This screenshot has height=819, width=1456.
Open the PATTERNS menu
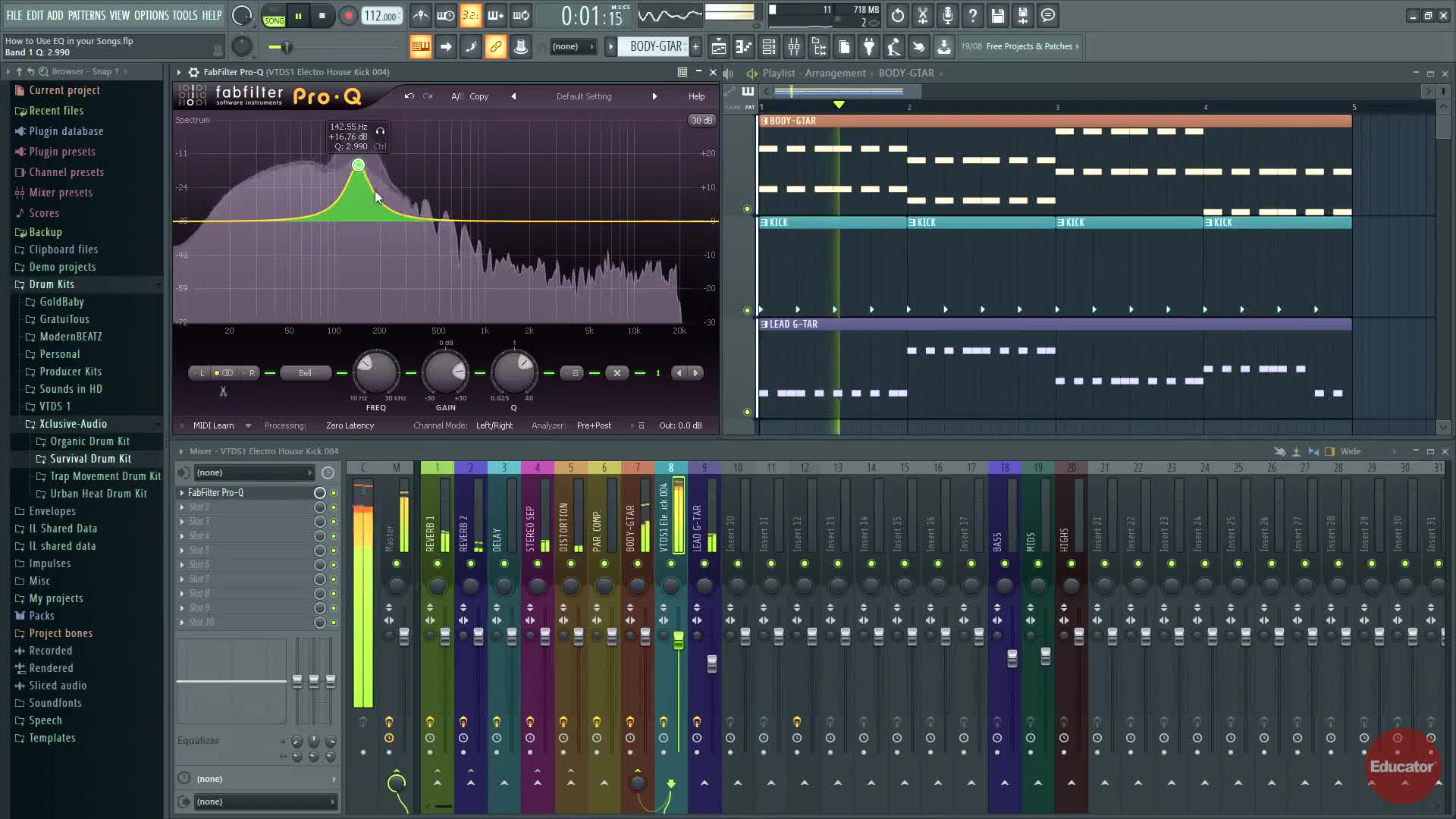[86, 15]
